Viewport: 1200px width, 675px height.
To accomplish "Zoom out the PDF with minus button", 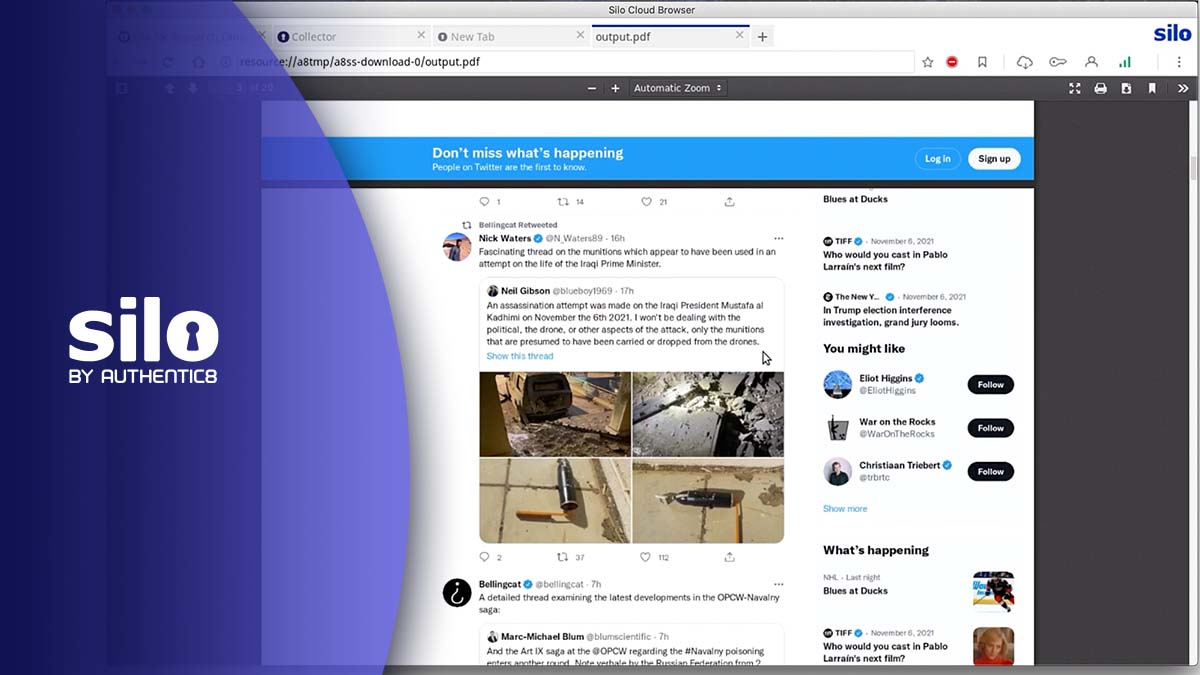I will point(591,88).
